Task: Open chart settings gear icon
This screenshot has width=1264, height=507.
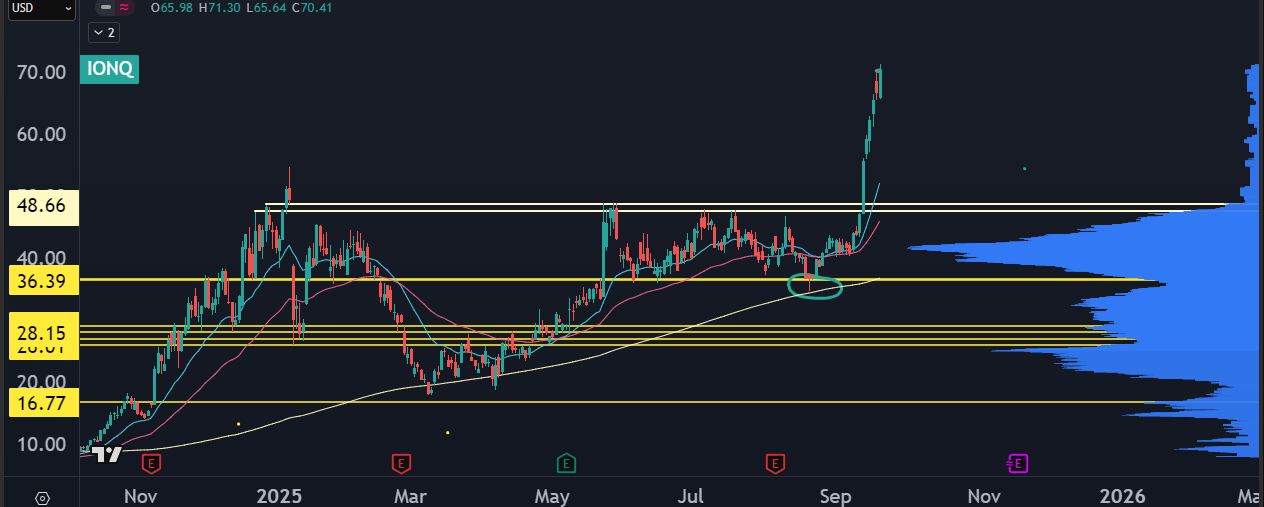Action: click(x=42, y=497)
